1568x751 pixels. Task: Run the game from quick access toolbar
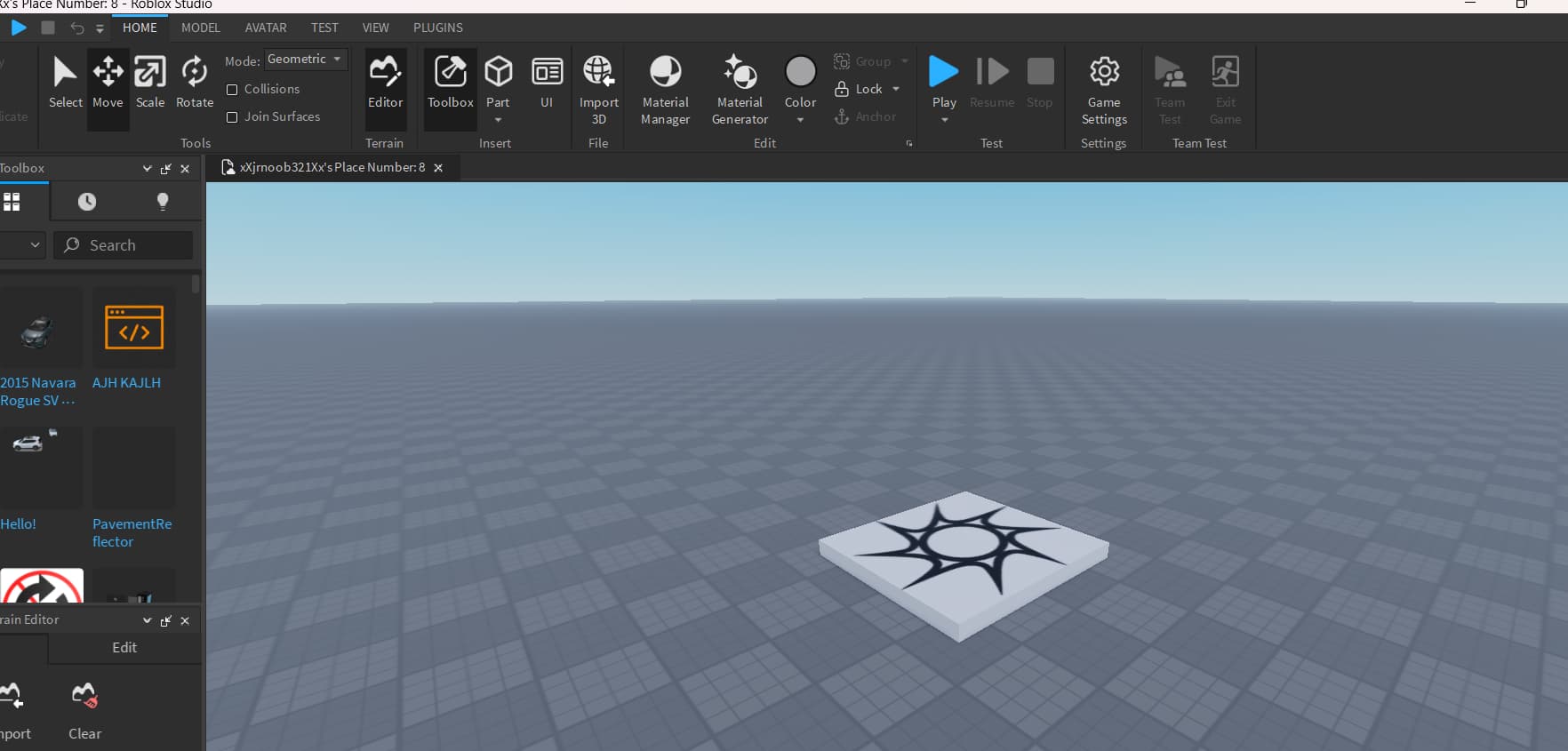click(x=19, y=28)
